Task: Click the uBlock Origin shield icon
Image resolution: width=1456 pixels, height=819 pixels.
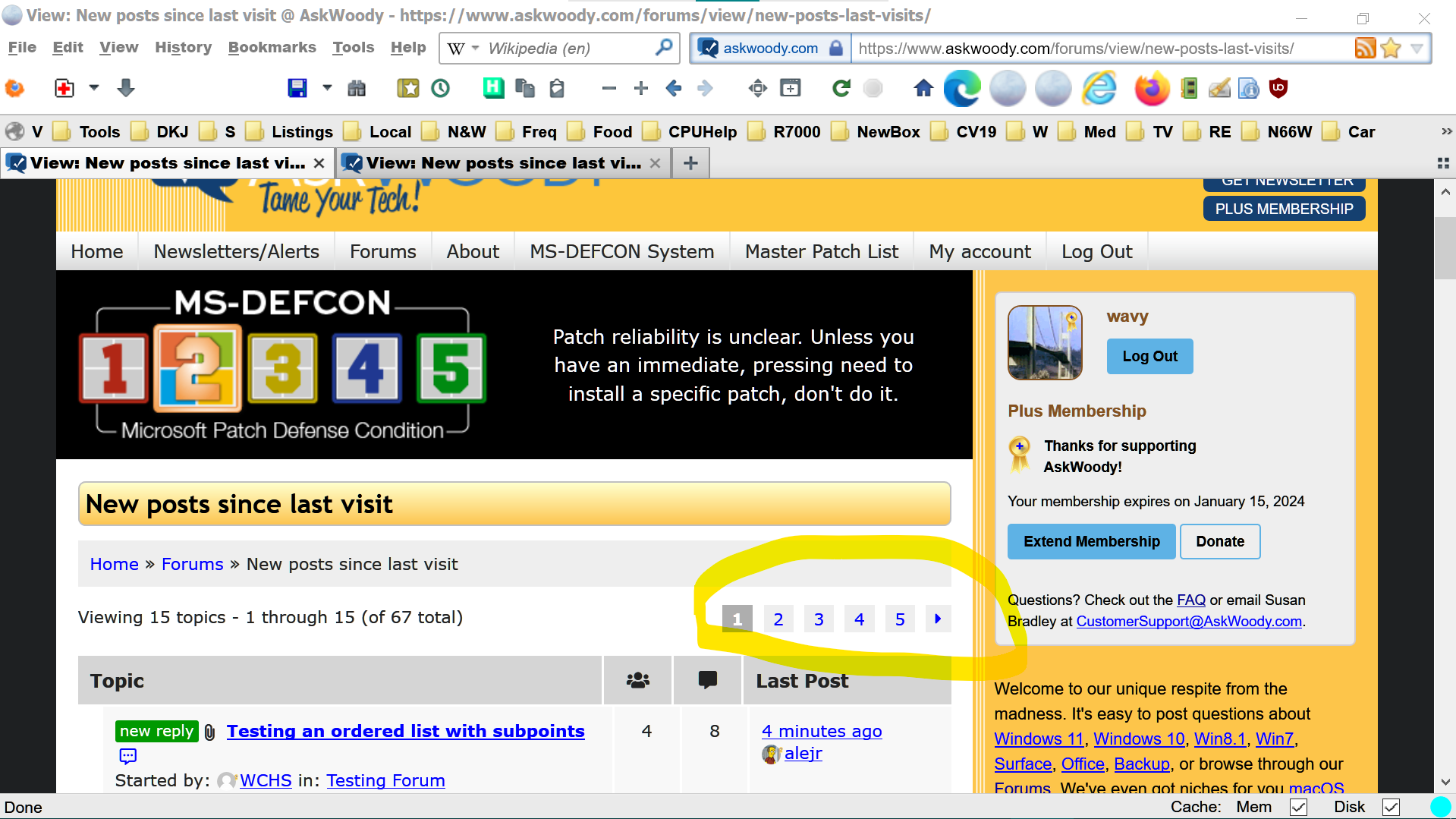Action: click(x=1278, y=88)
